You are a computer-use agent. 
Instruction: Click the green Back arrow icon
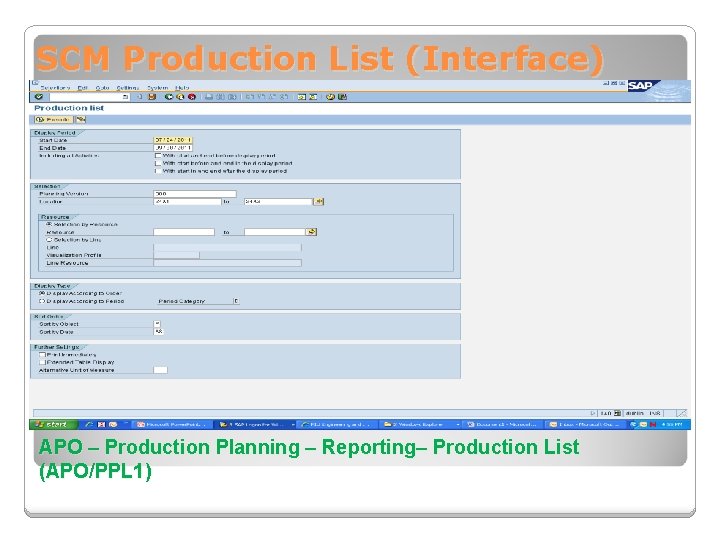pyautogui.click(x=169, y=97)
